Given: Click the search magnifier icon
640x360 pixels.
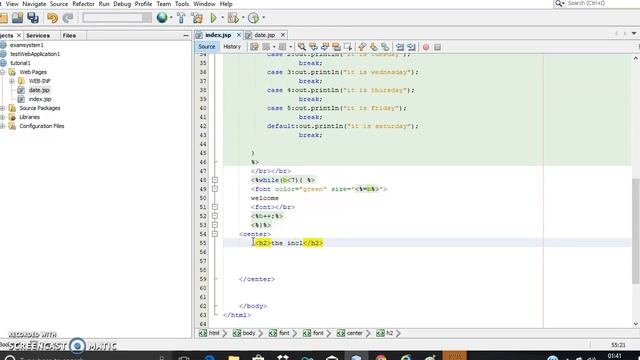Looking at the screenshot, I should [558, 3].
